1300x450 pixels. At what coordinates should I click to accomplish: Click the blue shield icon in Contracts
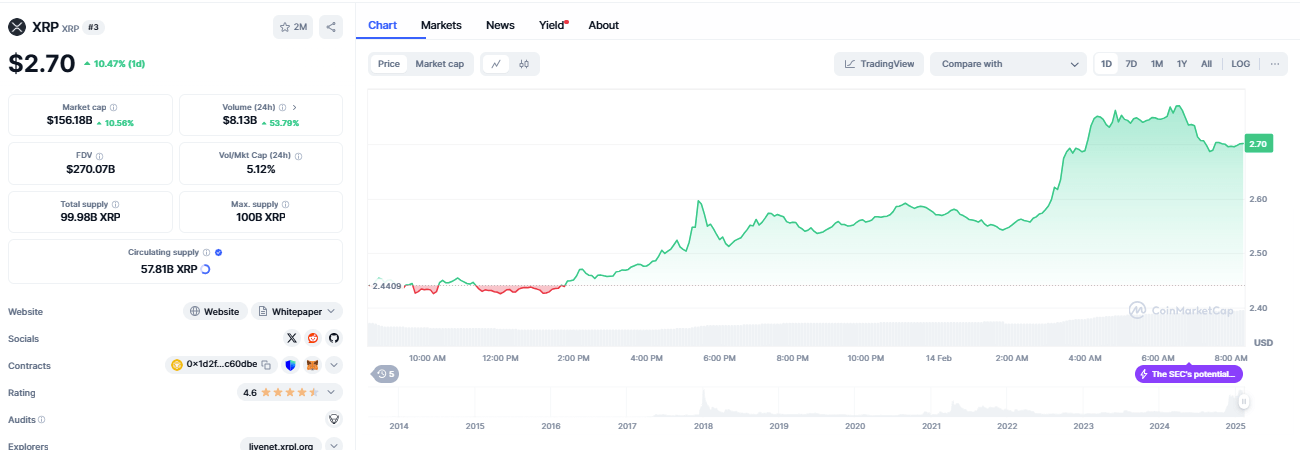pyautogui.click(x=291, y=366)
